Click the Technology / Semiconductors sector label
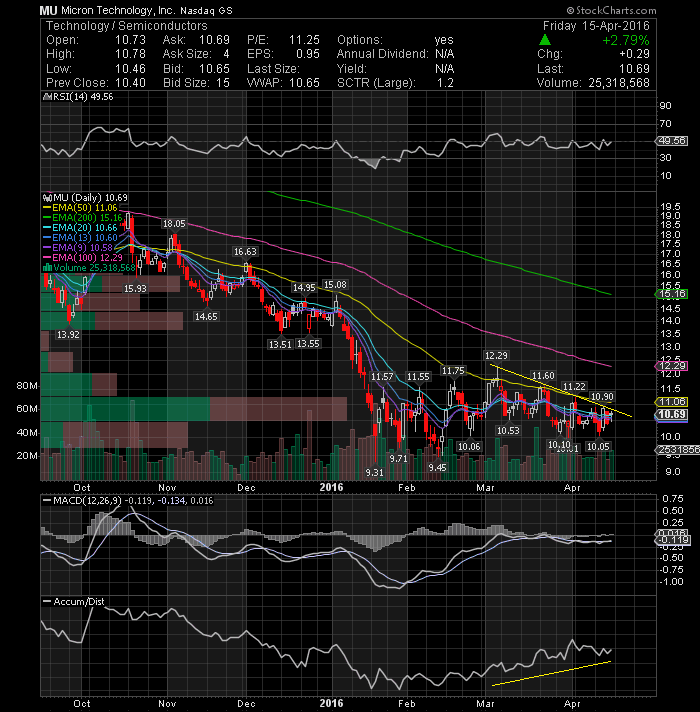Screen dimensions: 700x712 (x=127, y=26)
